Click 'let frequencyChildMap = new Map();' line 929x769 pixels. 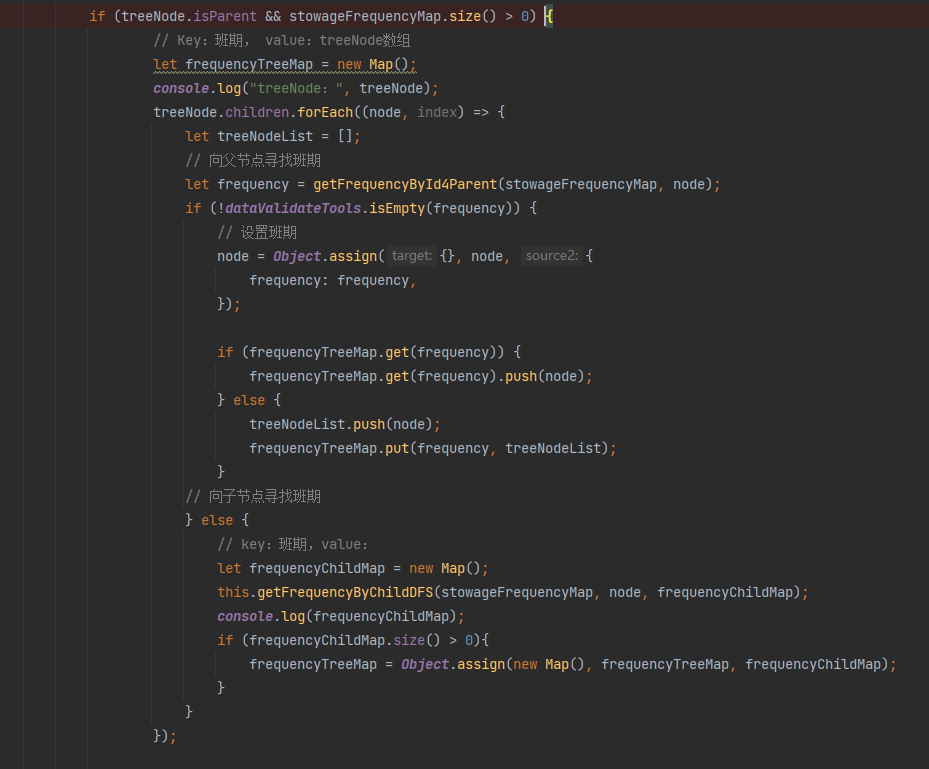tap(353, 569)
